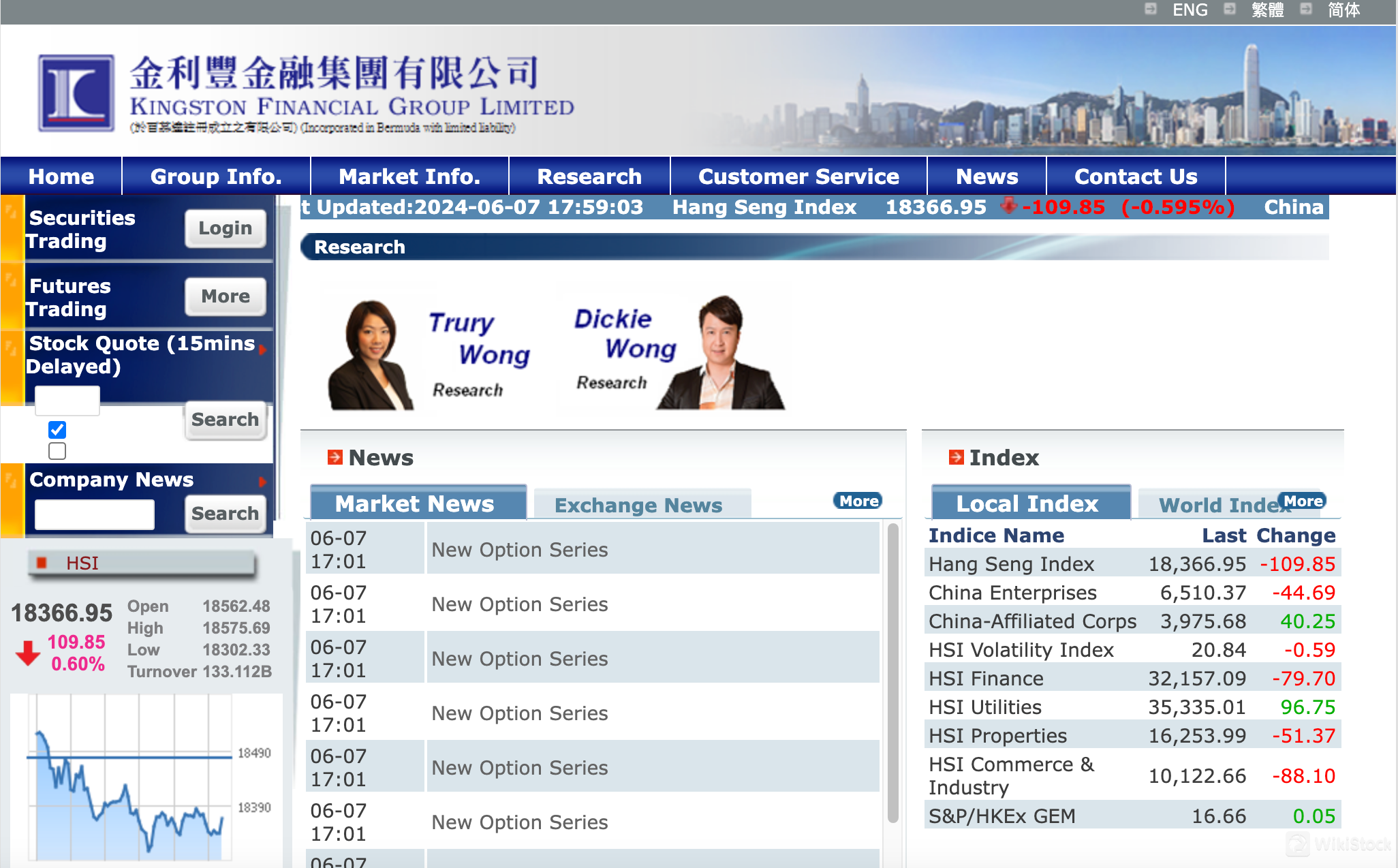
Task: Check the empty checkbox under stock quote
Action: tap(57, 451)
